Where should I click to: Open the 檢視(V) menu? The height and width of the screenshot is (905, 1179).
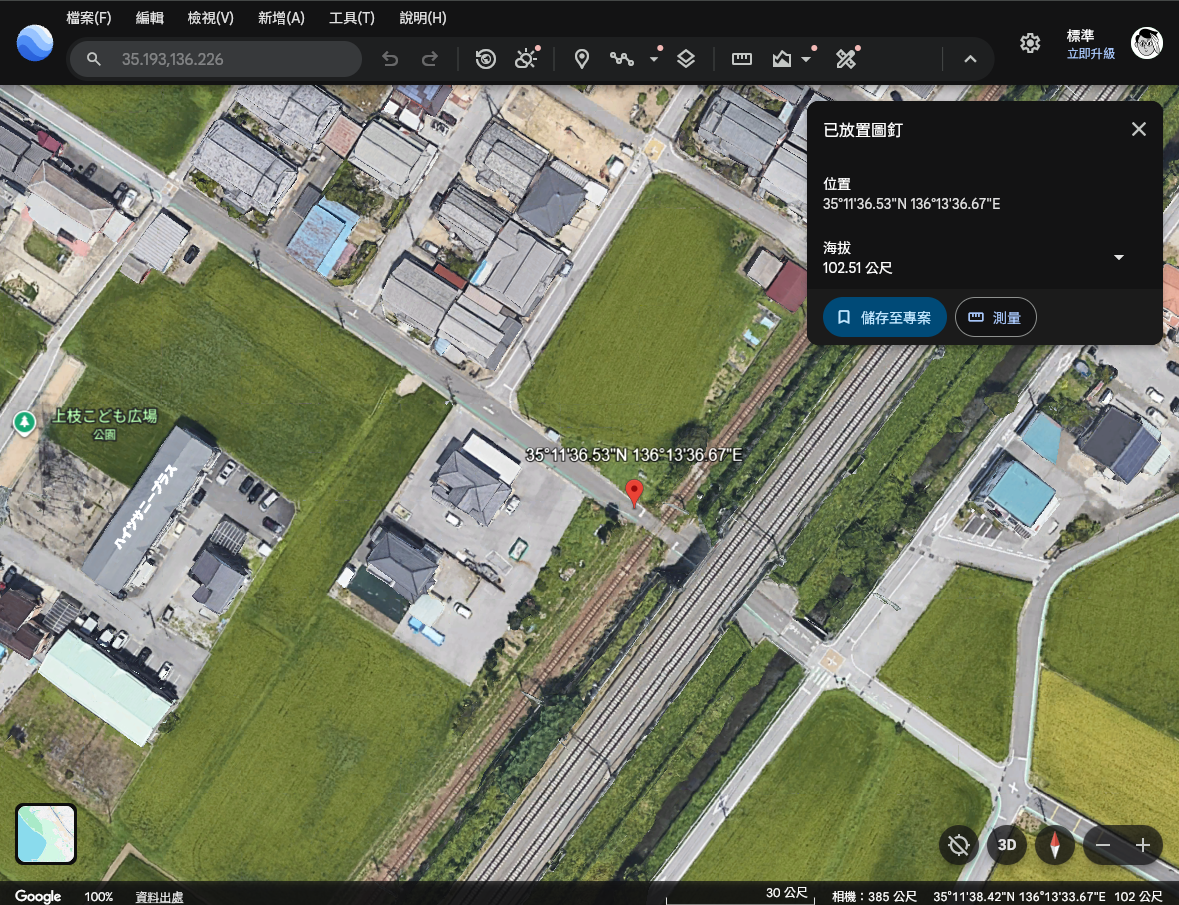click(211, 18)
